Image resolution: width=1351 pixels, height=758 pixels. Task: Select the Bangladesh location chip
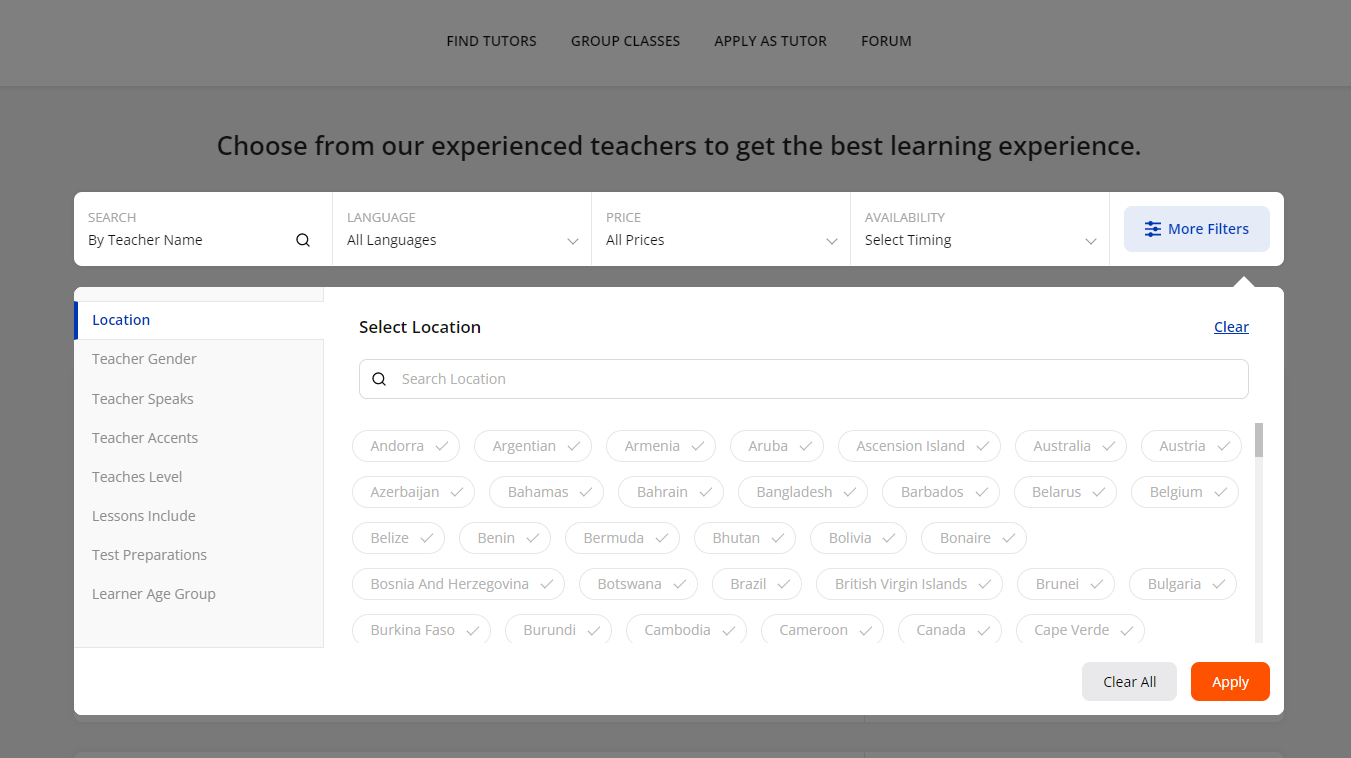tap(804, 492)
